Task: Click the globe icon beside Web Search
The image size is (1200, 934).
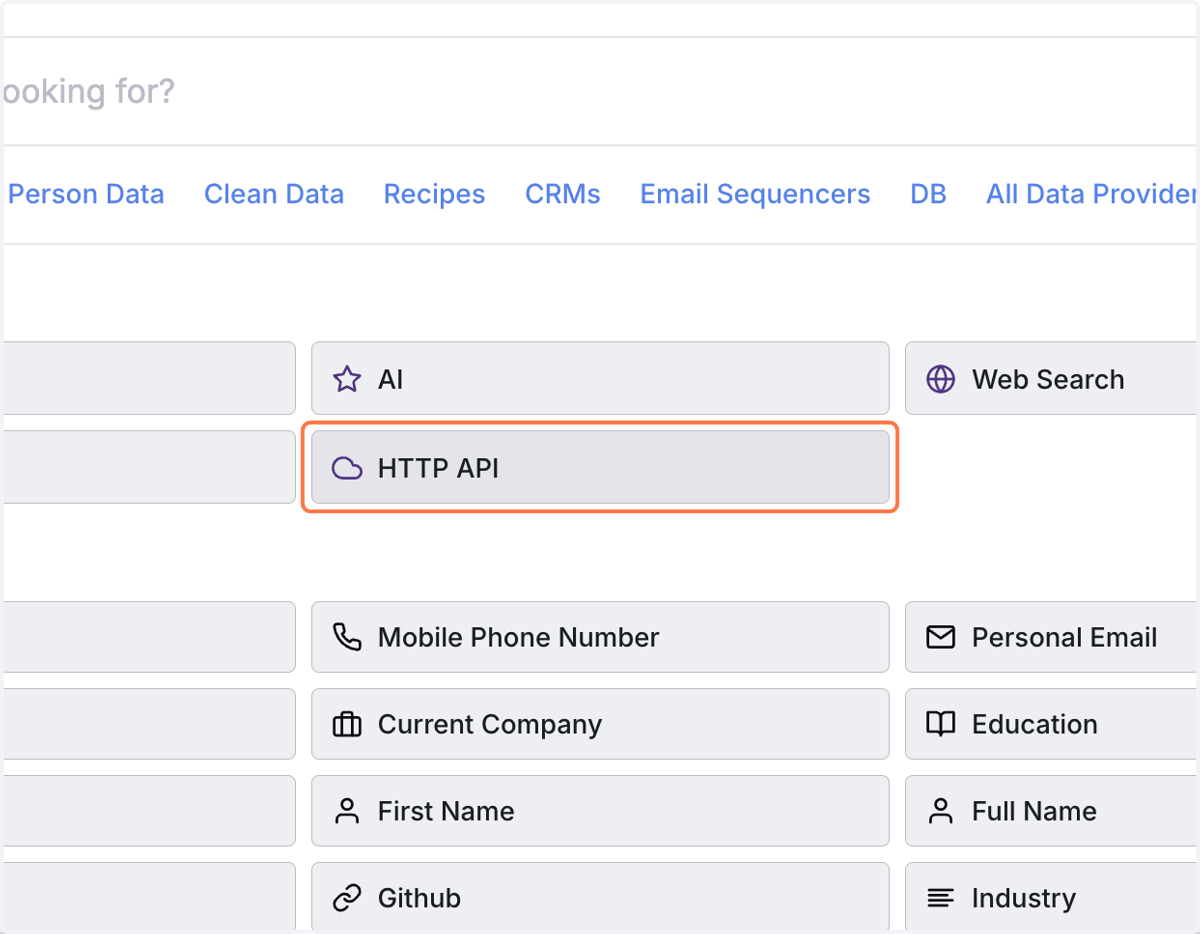Action: tap(940, 379)
